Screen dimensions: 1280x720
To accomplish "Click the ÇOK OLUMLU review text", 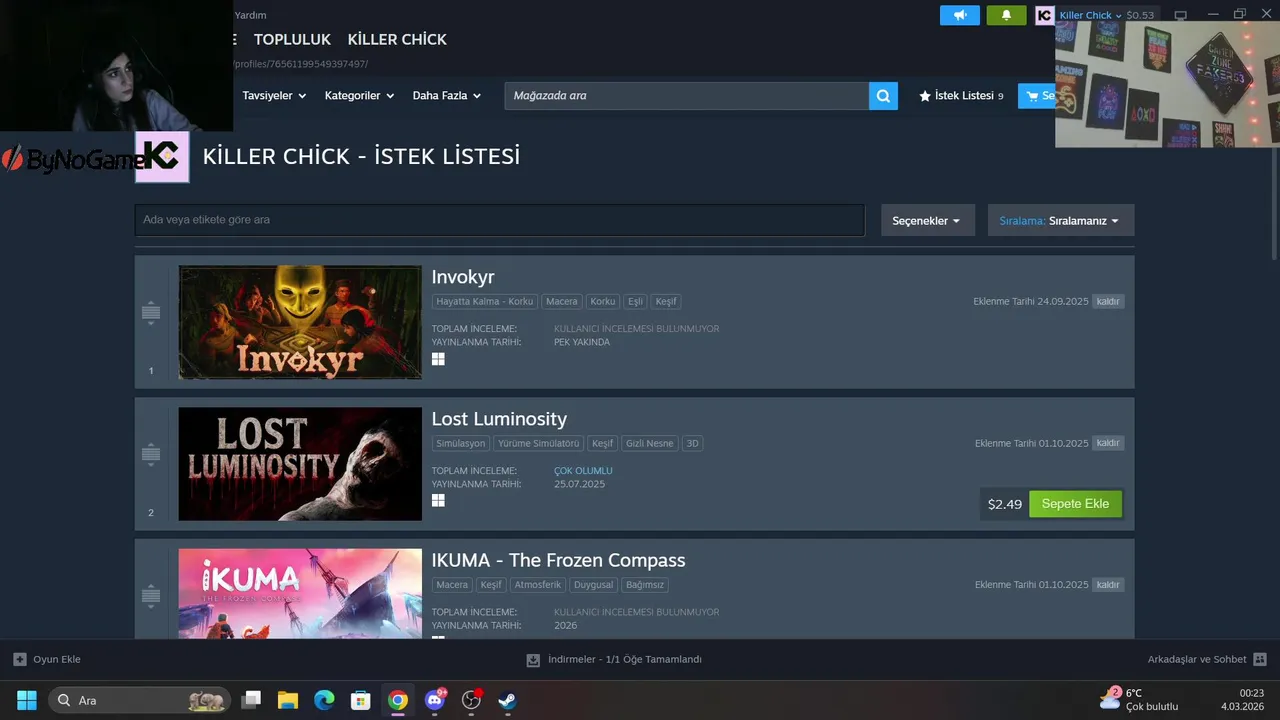I will point(583,471).
